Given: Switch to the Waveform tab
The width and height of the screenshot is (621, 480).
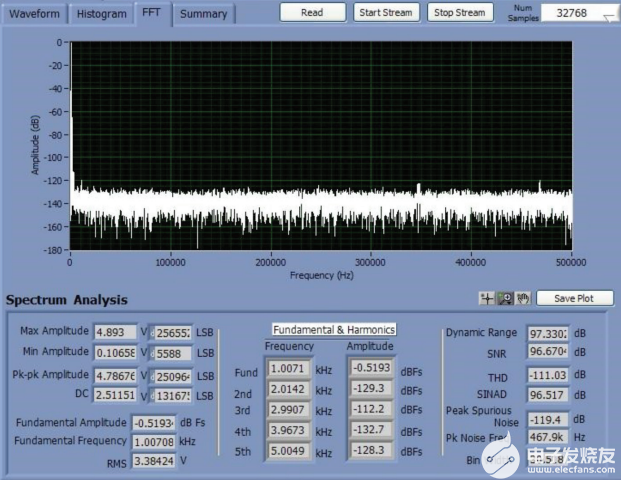Looking at the screenshot, I should point(35,14).
